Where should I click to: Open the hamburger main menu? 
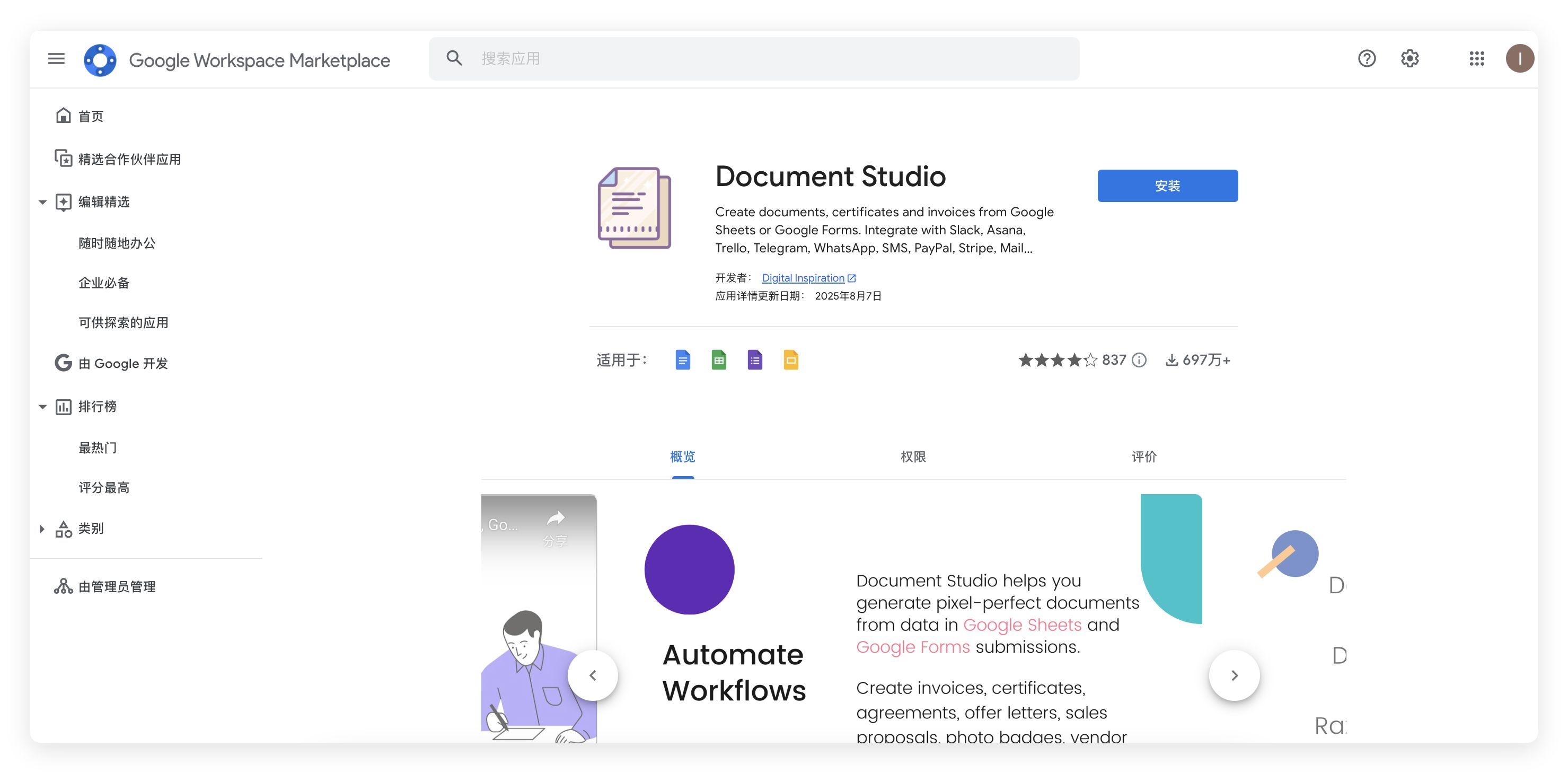tap(56, 58)
